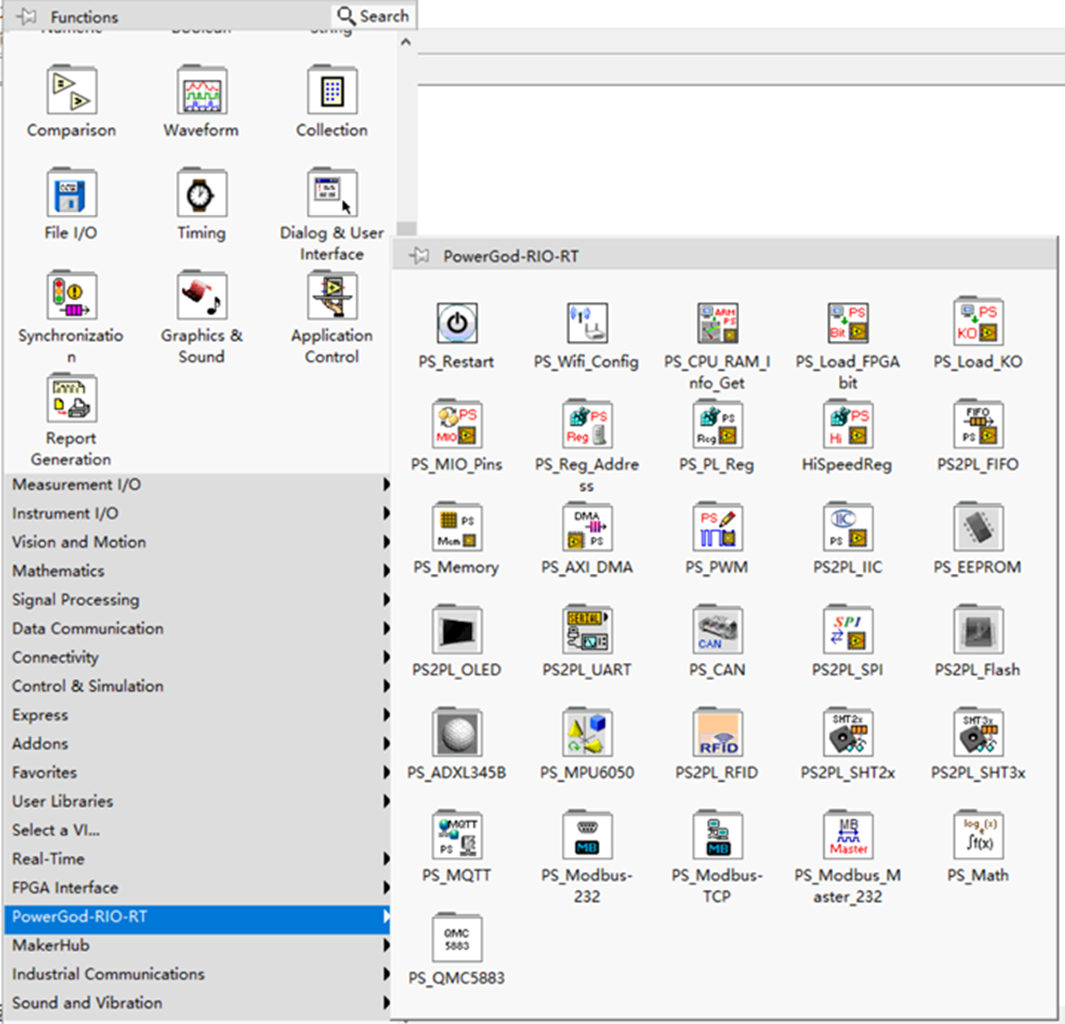The height and width of the screenshot is (1024, 1065).
Task: Open the PS_EEPROM subpalette
Action: point(978,526)
